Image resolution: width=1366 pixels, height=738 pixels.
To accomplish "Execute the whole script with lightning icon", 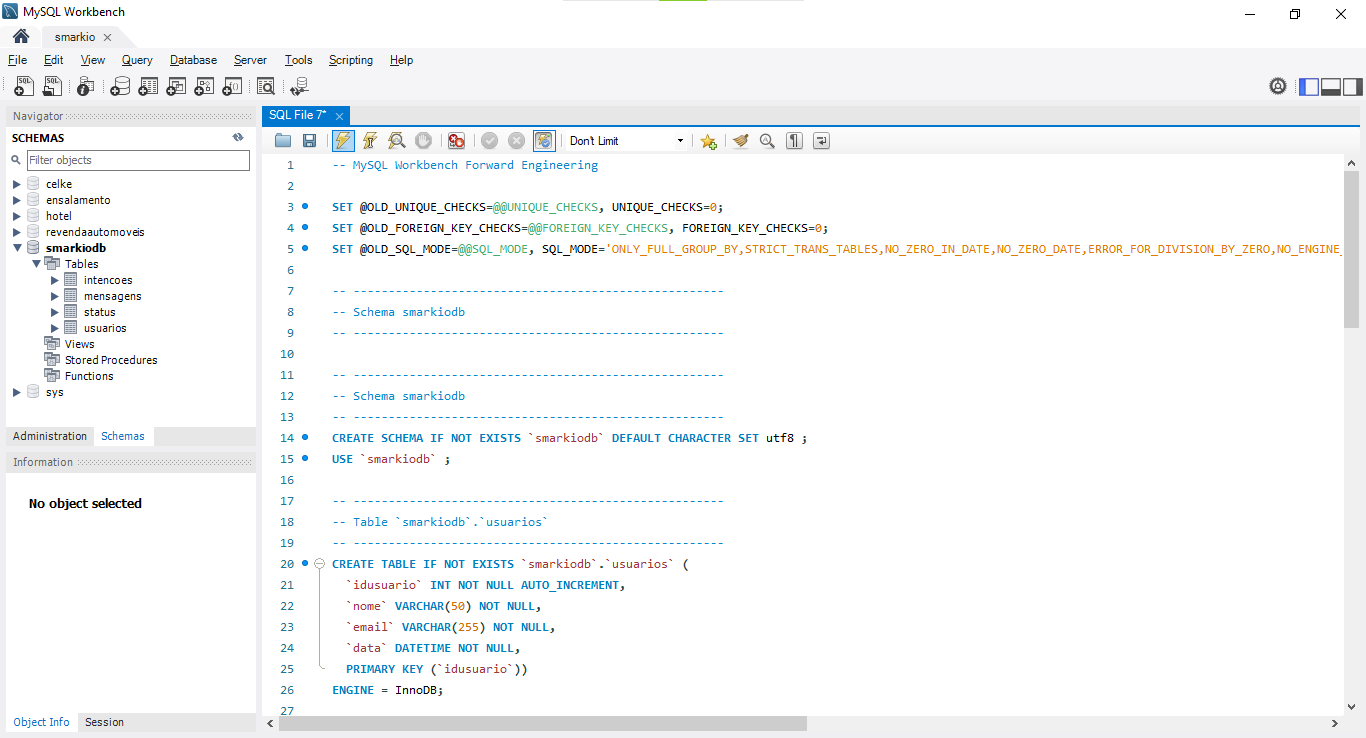I will pos(343,141).
